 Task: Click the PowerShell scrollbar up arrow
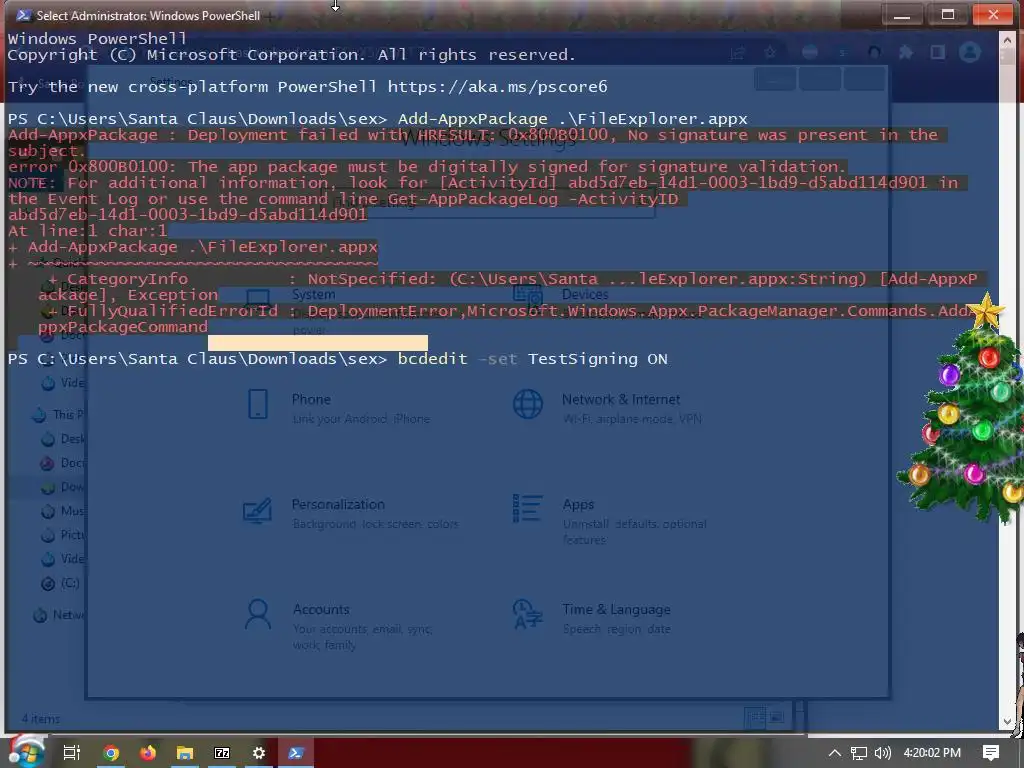1006,39
